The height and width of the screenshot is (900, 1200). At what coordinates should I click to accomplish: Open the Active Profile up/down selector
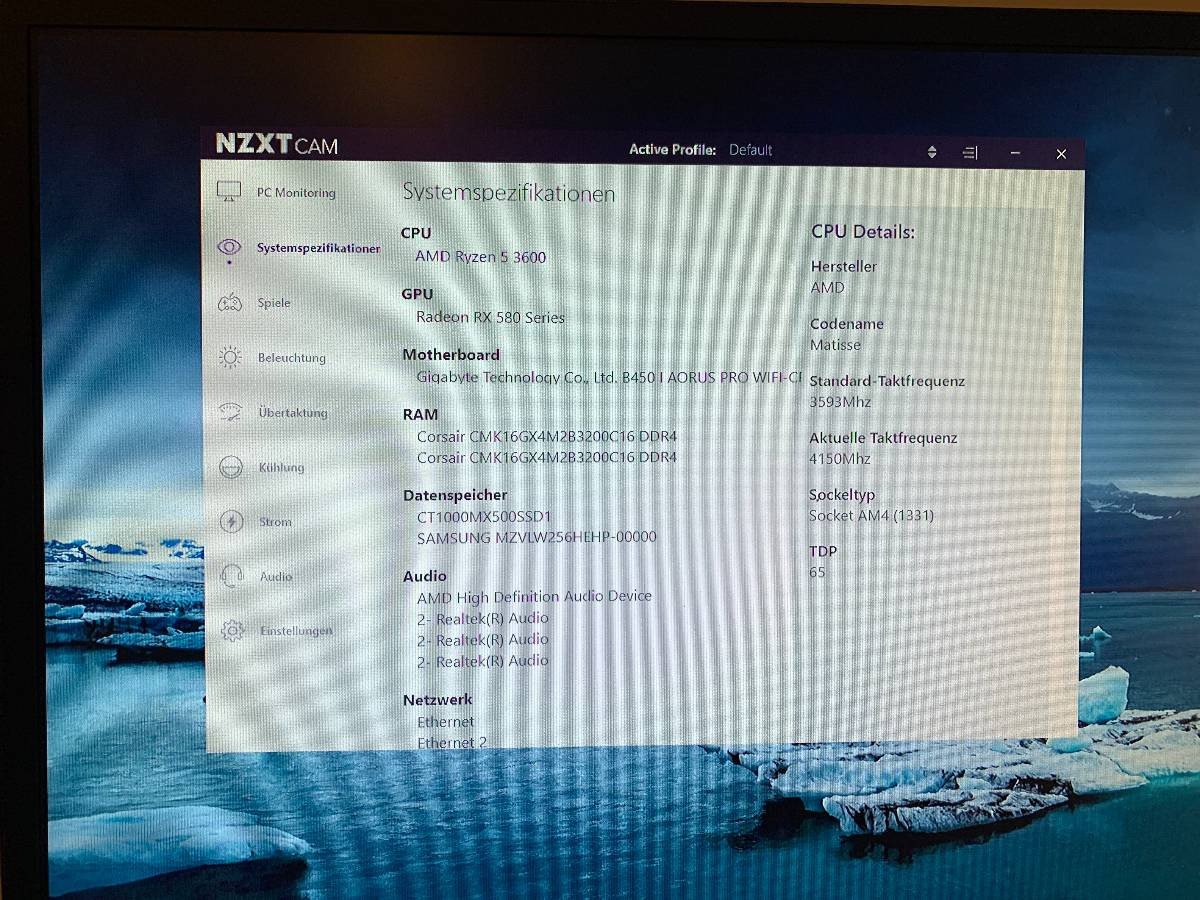(932, 152)
